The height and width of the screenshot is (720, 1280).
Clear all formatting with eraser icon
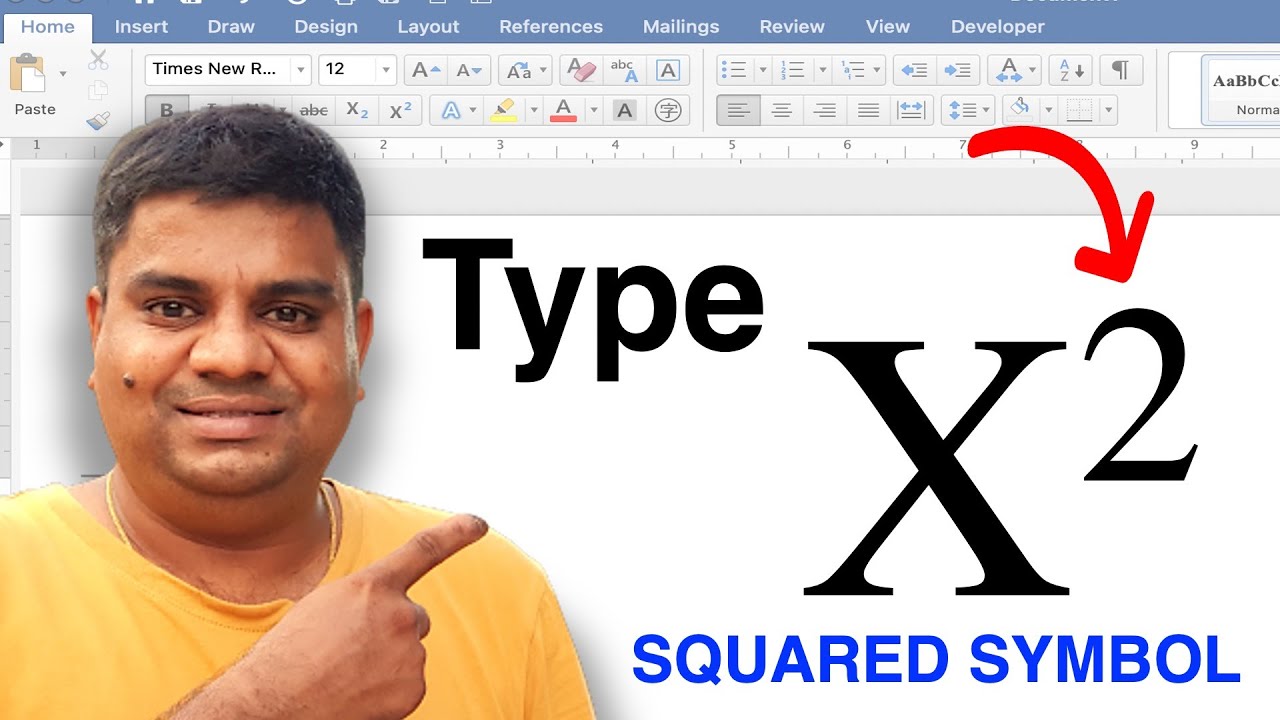(x=581, y=70)
